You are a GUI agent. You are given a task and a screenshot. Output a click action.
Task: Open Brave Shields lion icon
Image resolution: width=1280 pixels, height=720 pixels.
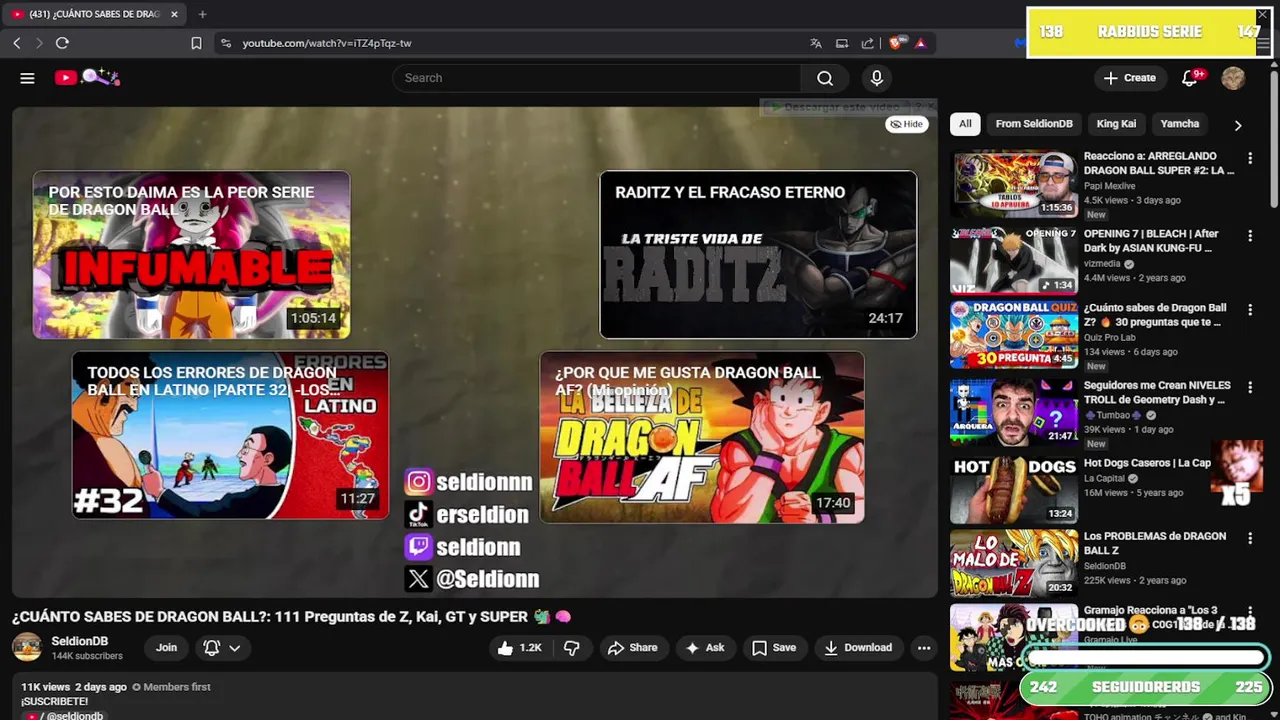click(896, 43)
